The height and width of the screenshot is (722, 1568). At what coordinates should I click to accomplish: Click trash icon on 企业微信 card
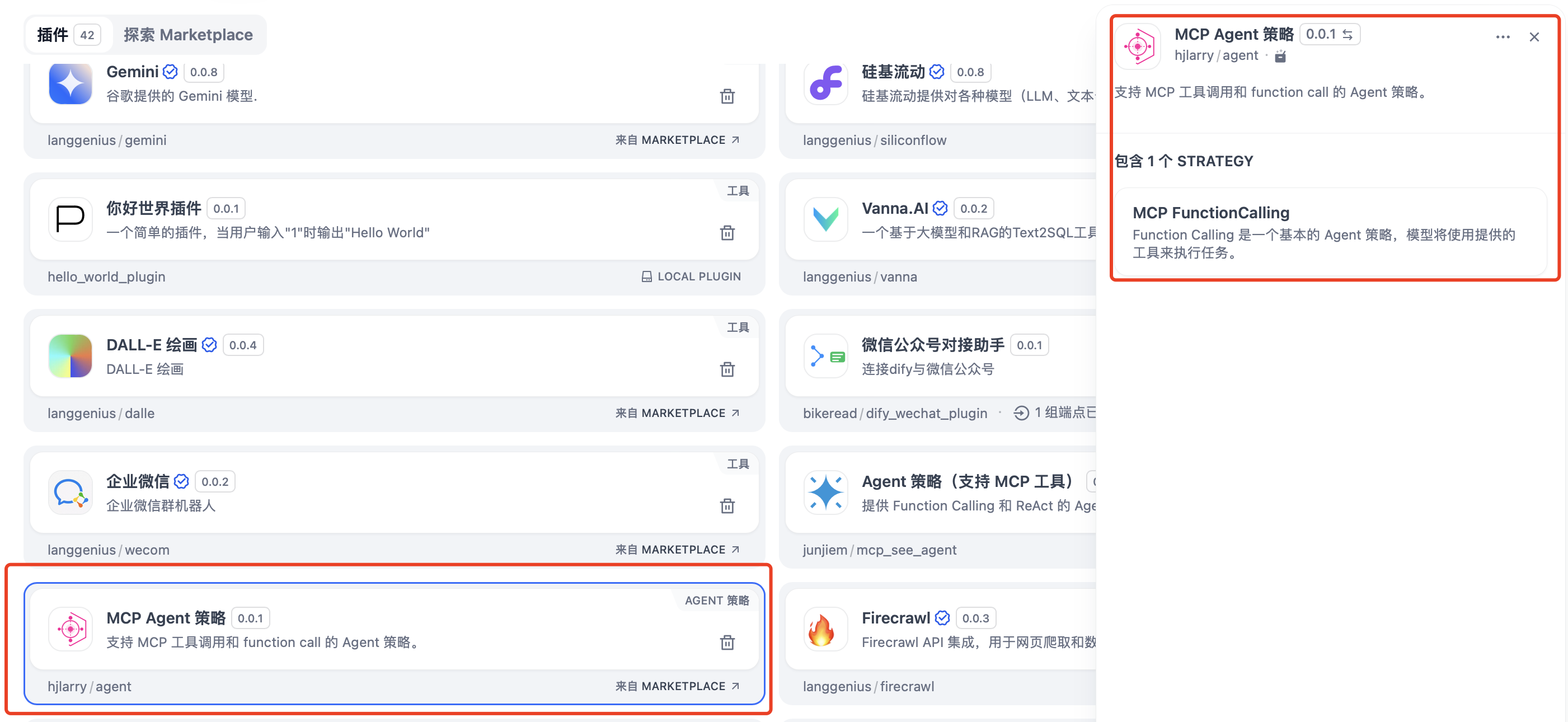click(x=727, y=506)
